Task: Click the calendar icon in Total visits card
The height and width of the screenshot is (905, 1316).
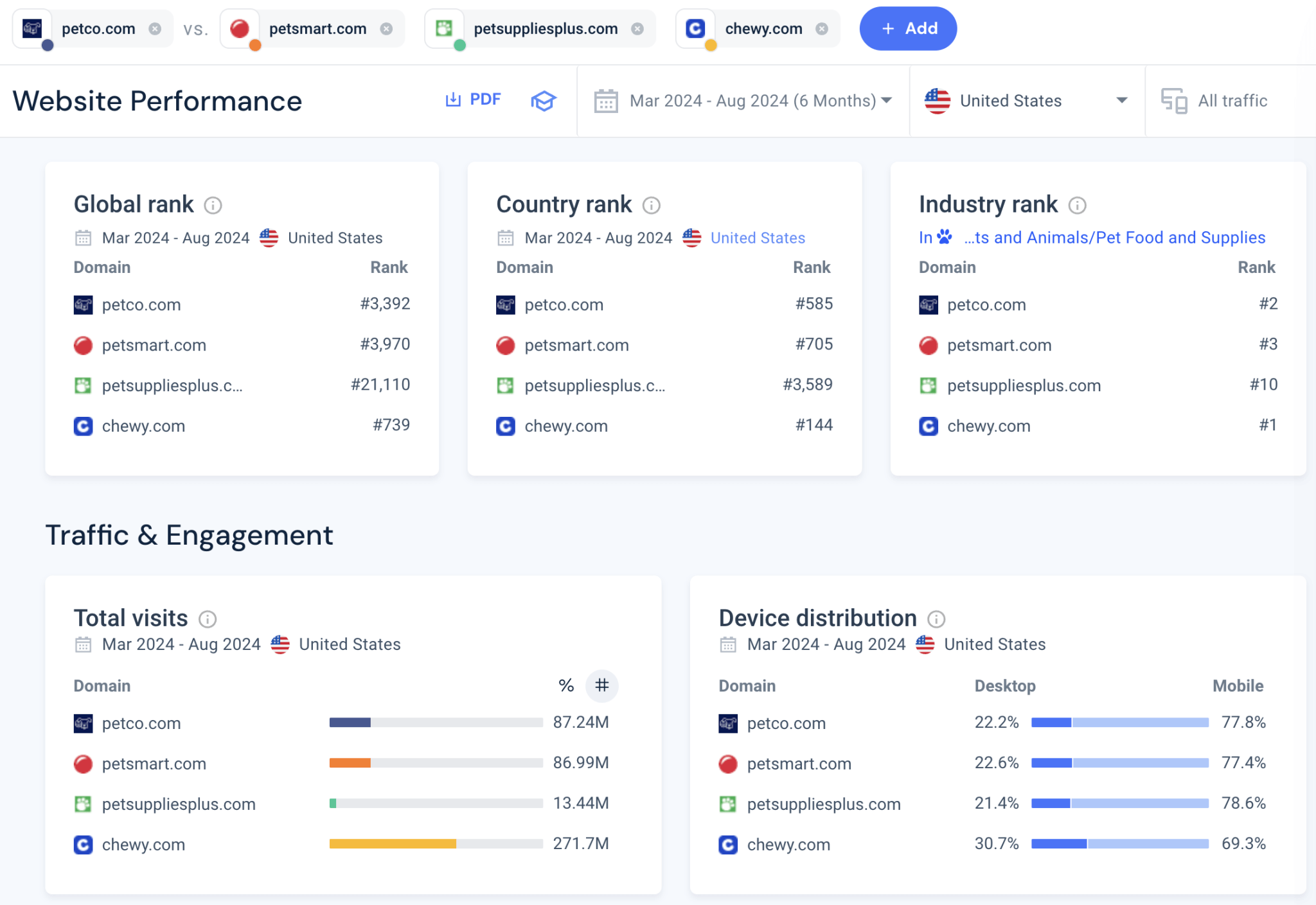Action: [x=84, y=644]
